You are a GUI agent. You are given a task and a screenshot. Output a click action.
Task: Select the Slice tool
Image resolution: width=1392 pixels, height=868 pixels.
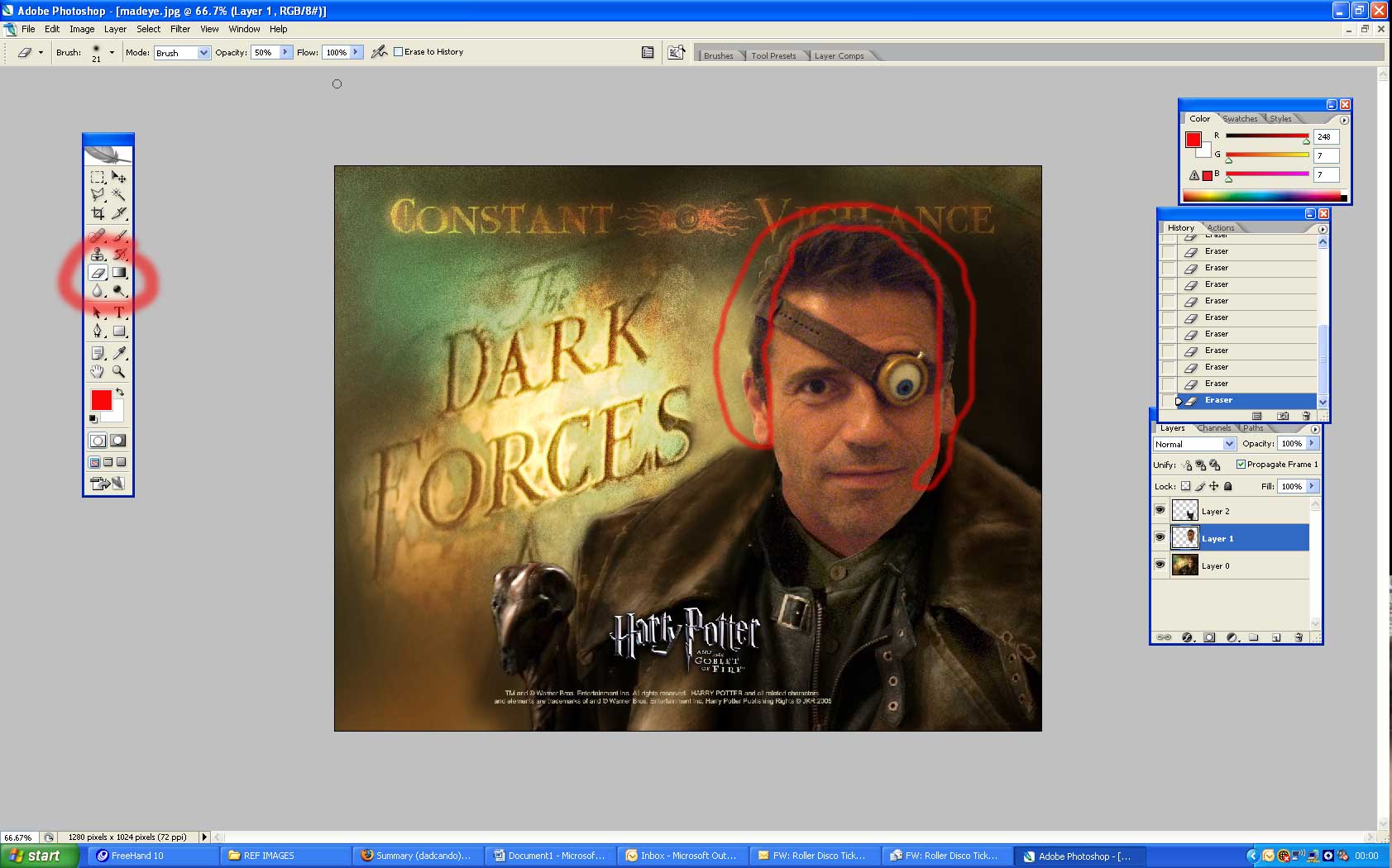[x=119, y=213]
